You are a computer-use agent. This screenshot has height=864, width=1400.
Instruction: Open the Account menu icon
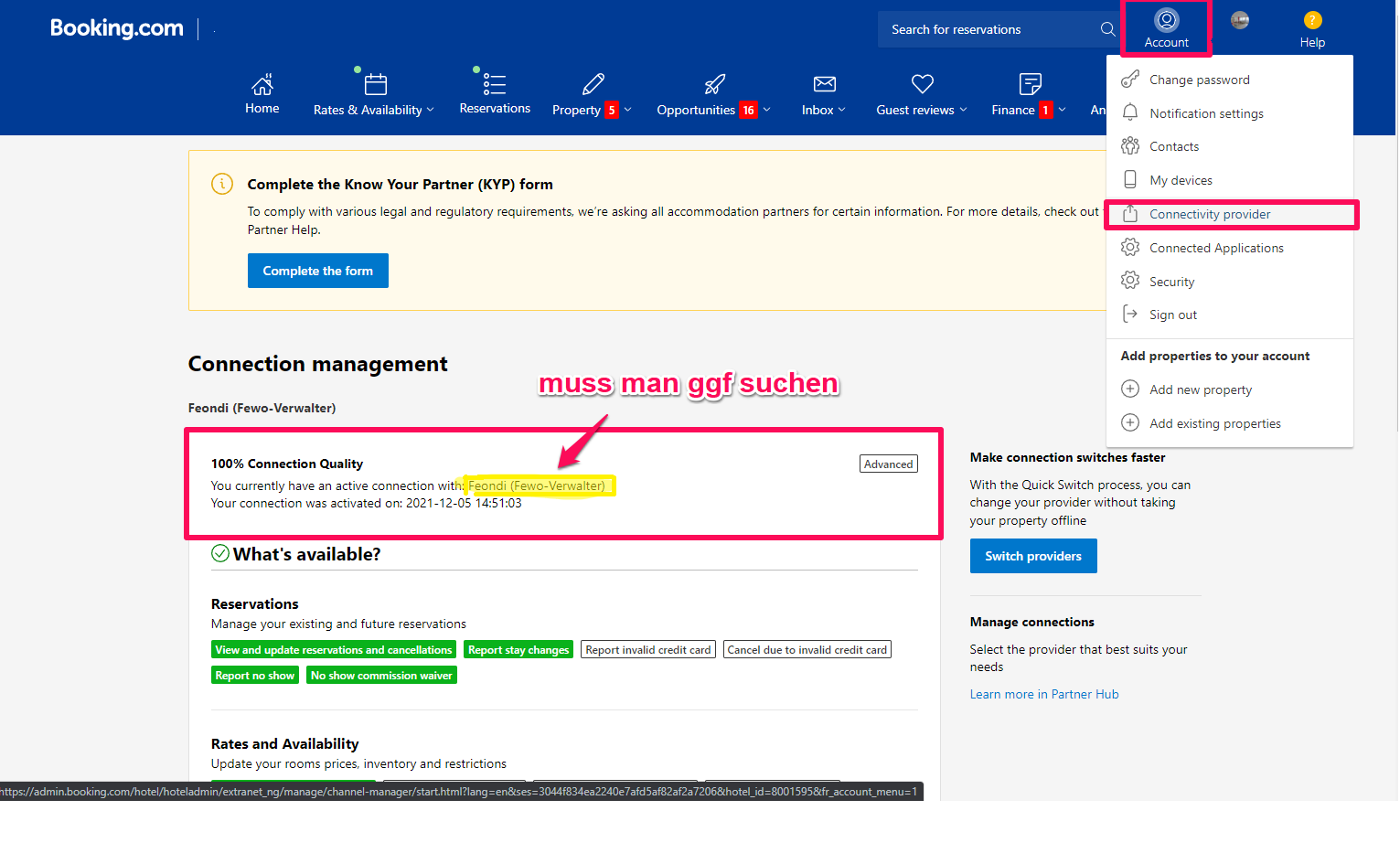click(1166, 20)
